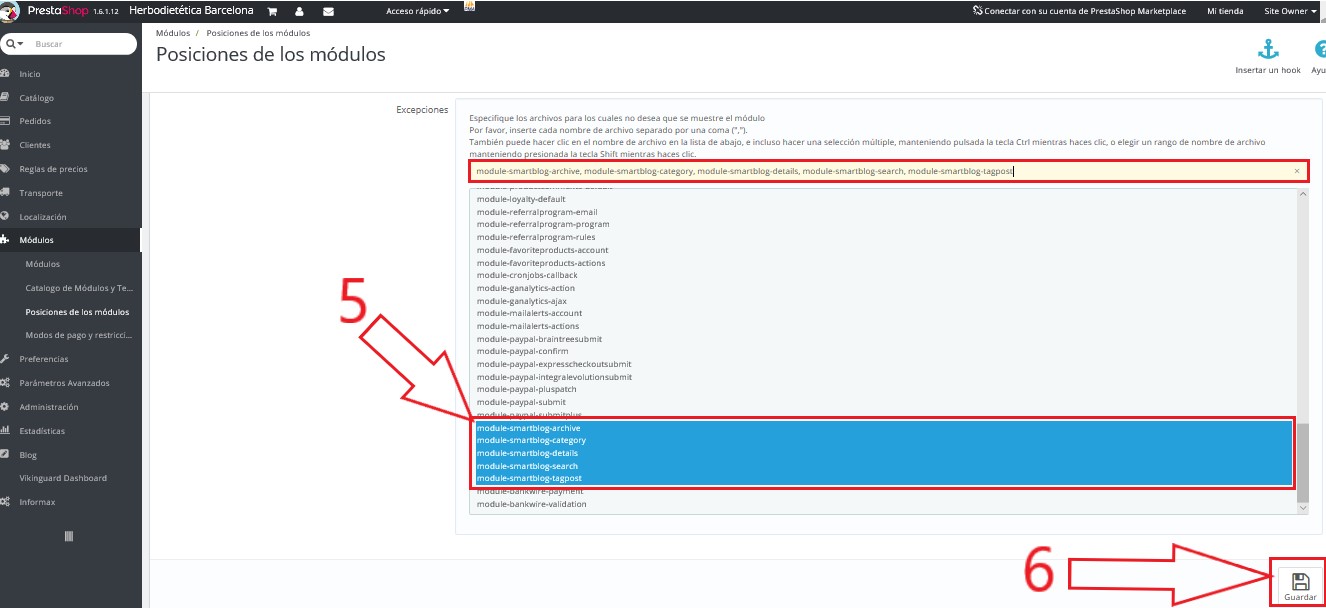Open the cart orders icon in header

tap(272, 12)
